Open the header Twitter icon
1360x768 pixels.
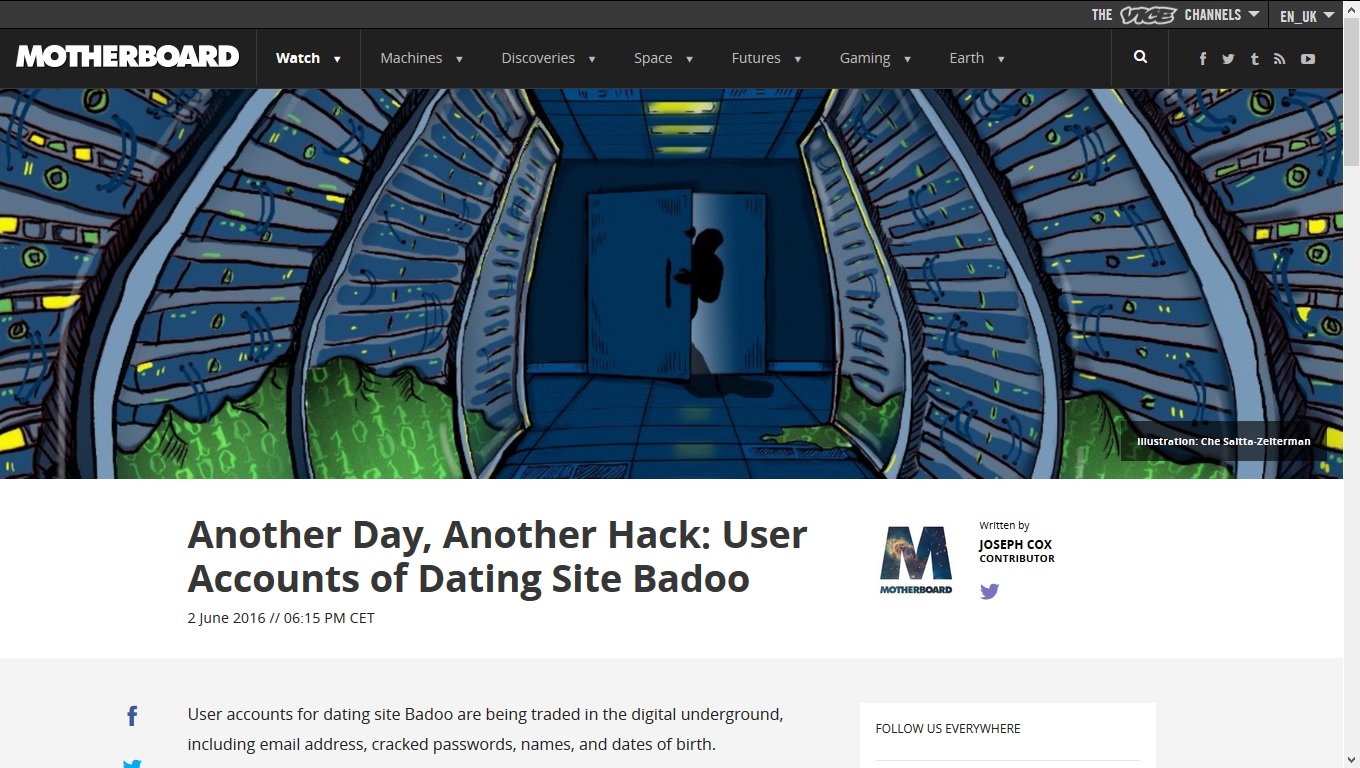(1228, 59)
